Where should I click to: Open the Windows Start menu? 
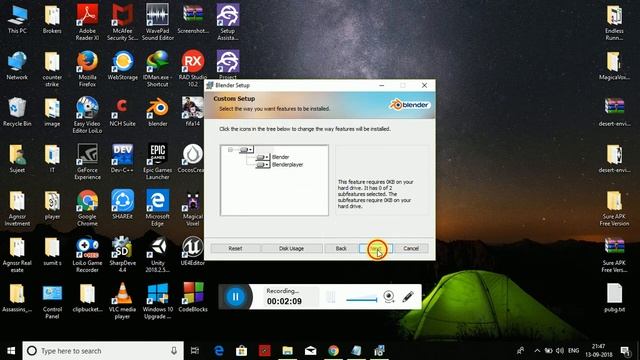tap(11, 351)
